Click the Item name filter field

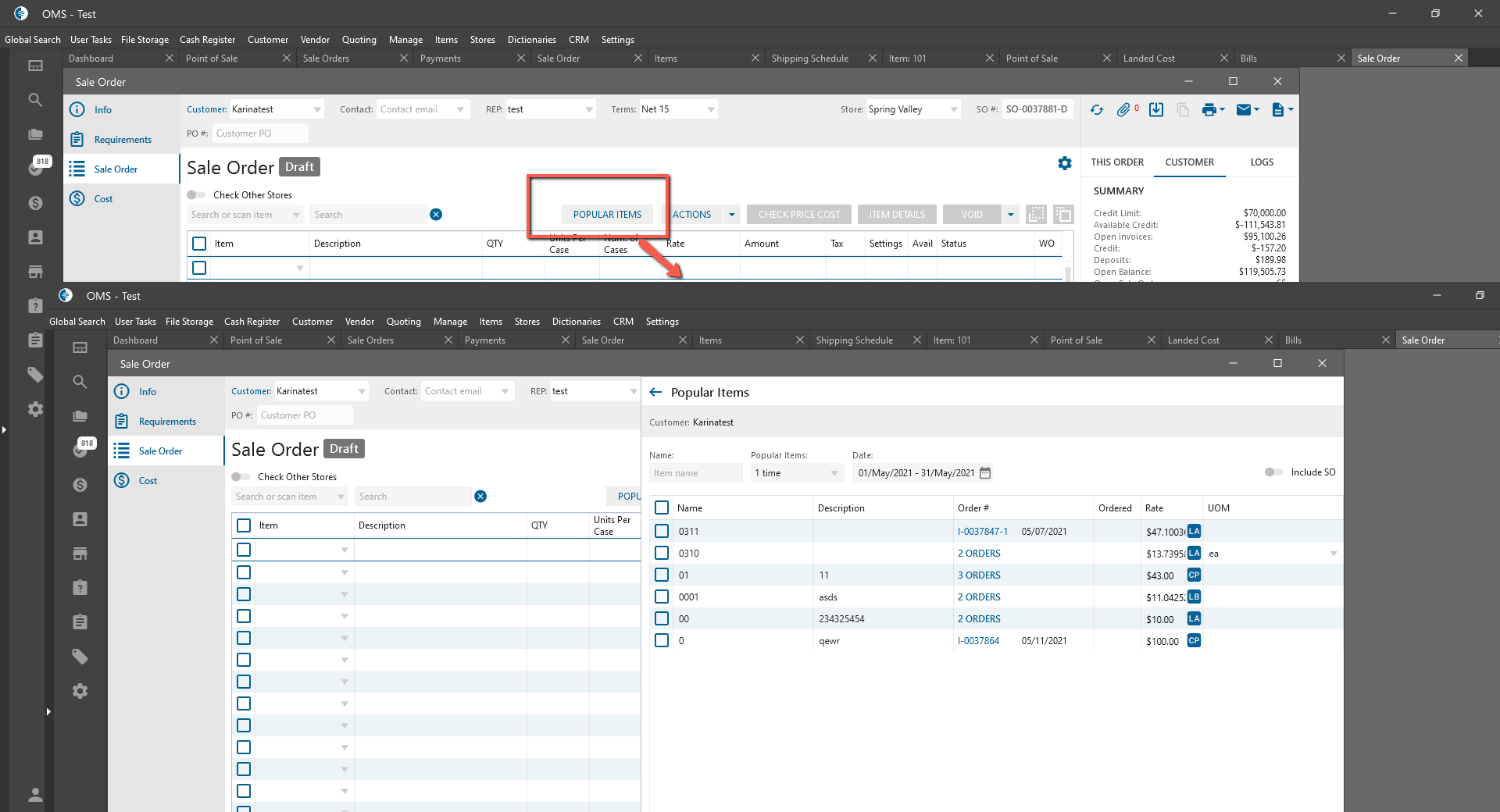(695, 473)
